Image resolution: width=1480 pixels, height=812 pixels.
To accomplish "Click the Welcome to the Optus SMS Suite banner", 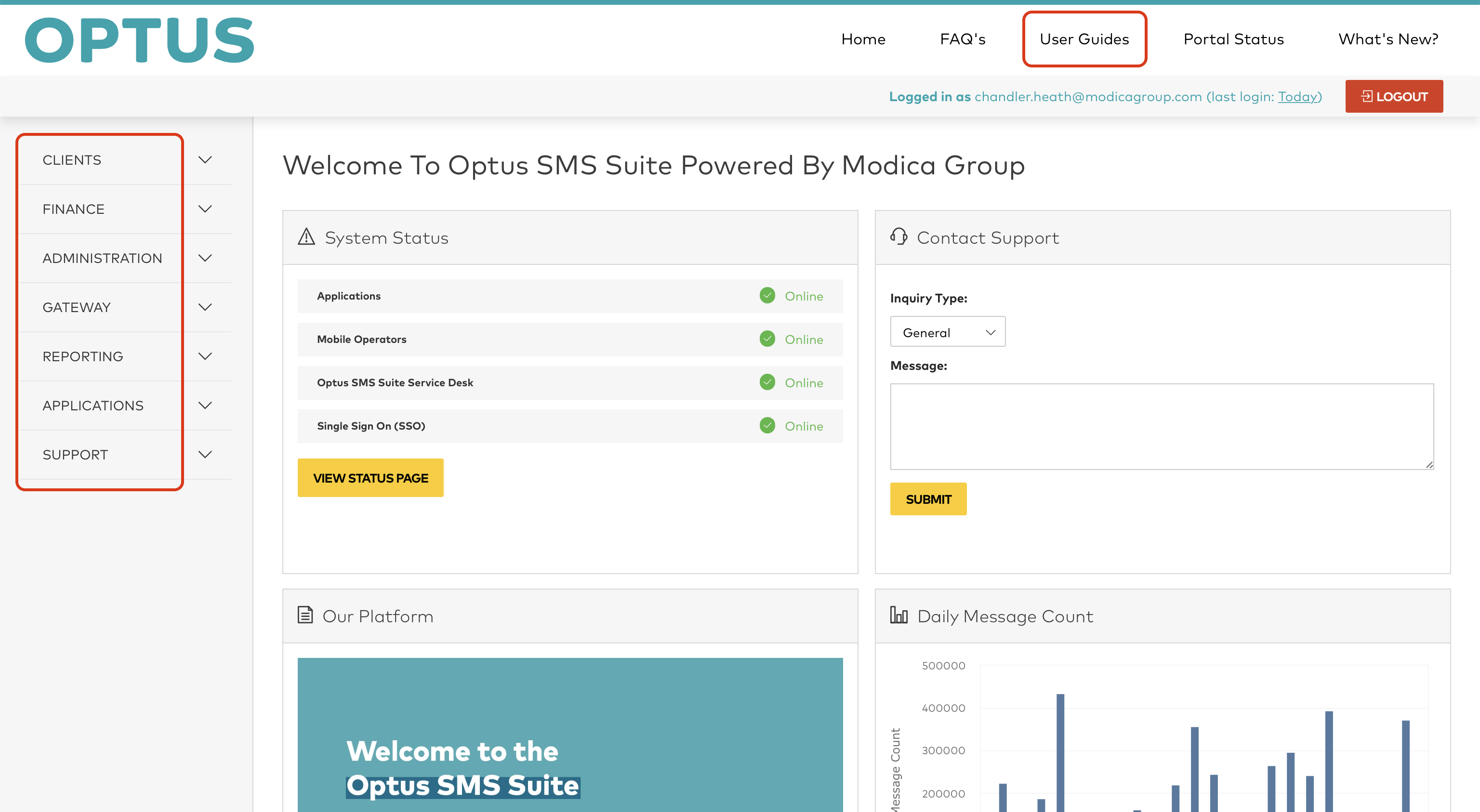I will [x=570, y=734].
